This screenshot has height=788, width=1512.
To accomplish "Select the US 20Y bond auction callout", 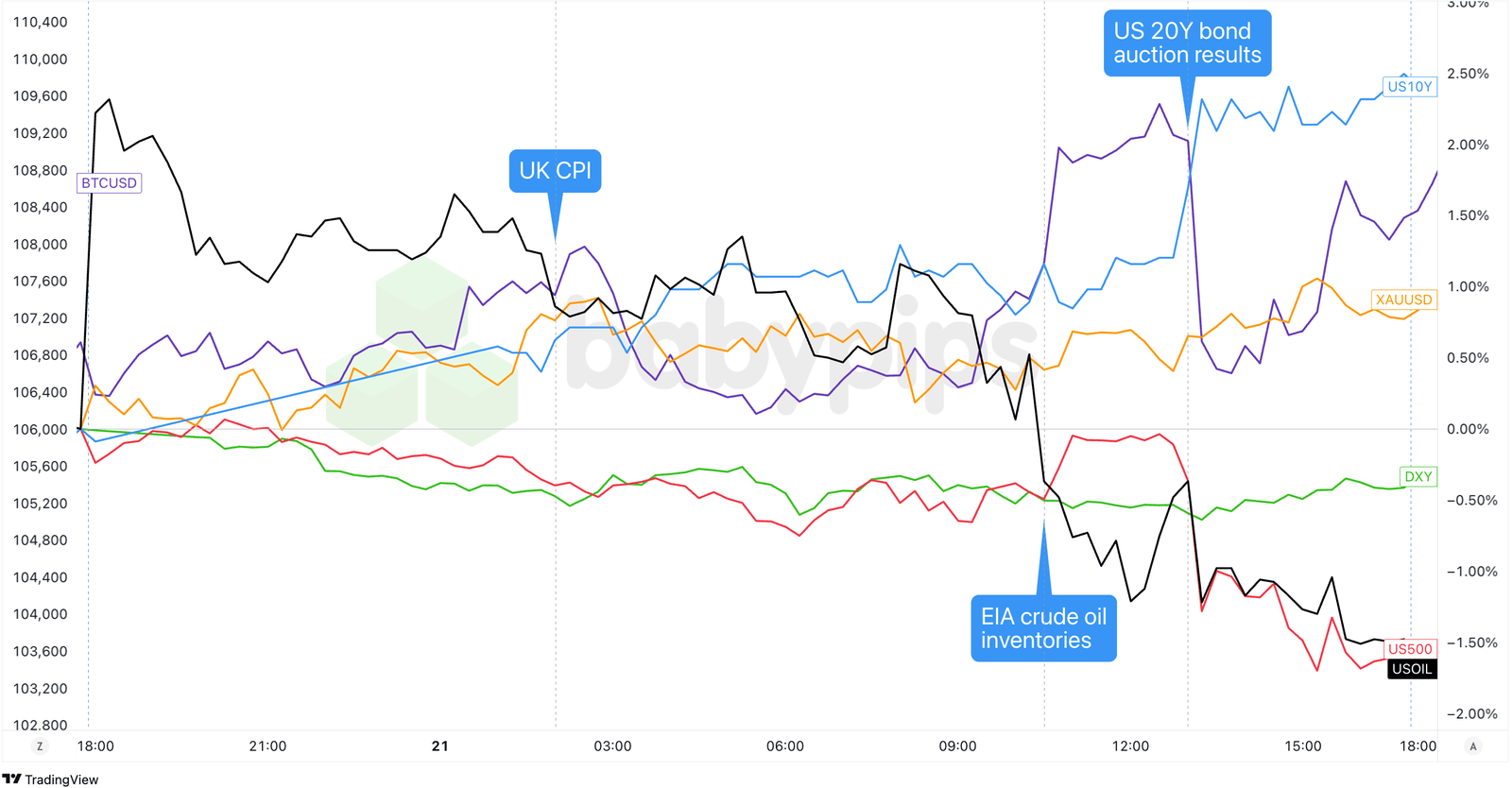I will [1187, 43].
